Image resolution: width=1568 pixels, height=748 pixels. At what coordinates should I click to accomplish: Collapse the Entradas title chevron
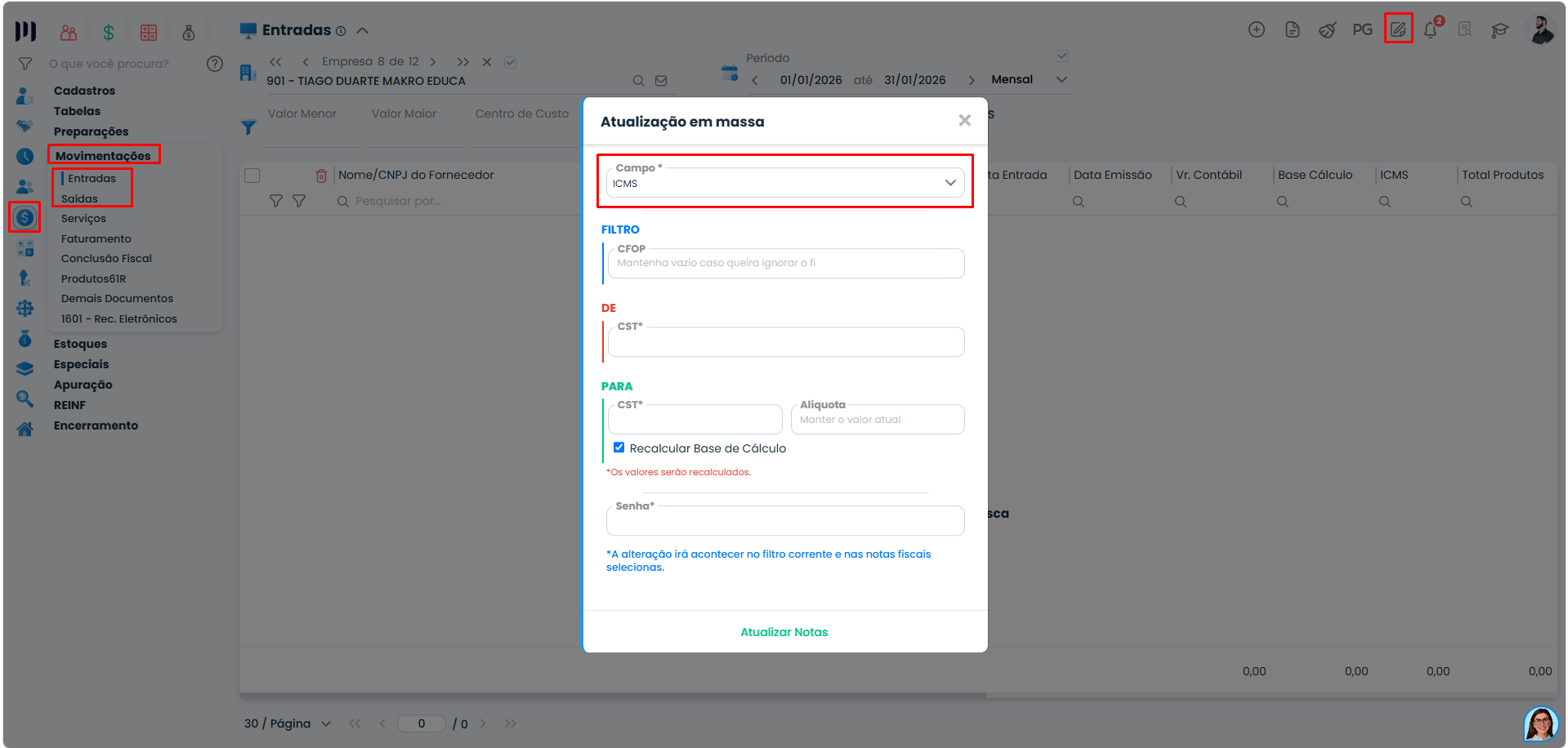pyautogui.click(x=363, y=31)
